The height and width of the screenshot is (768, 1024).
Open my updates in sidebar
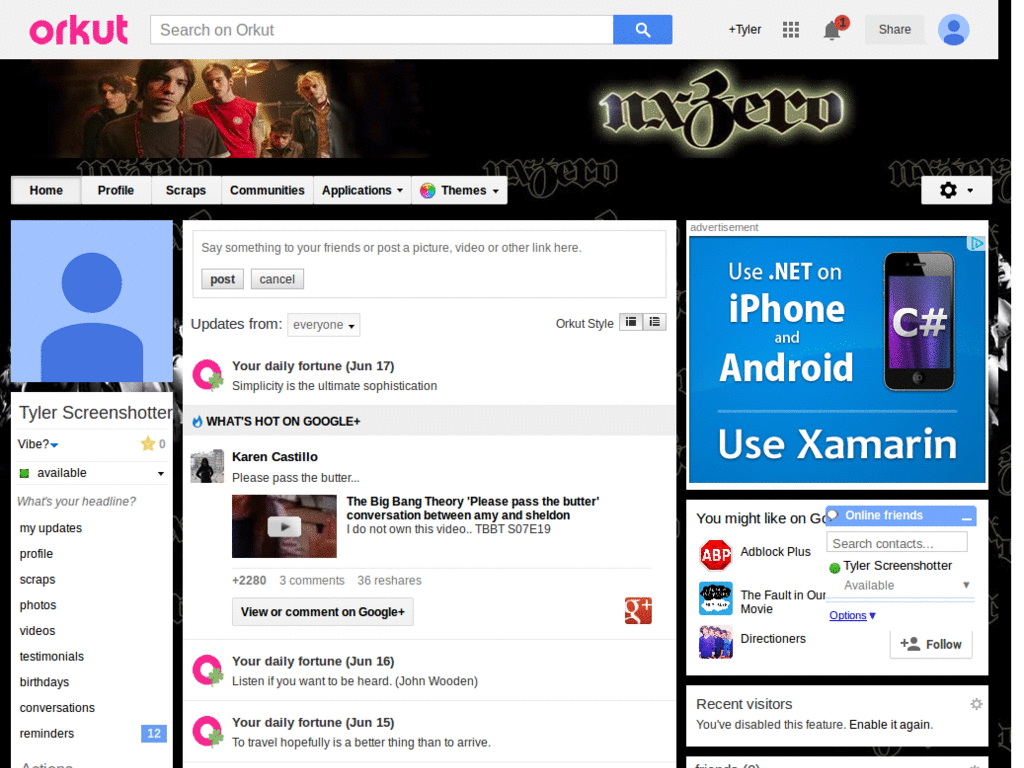(51, 528)
